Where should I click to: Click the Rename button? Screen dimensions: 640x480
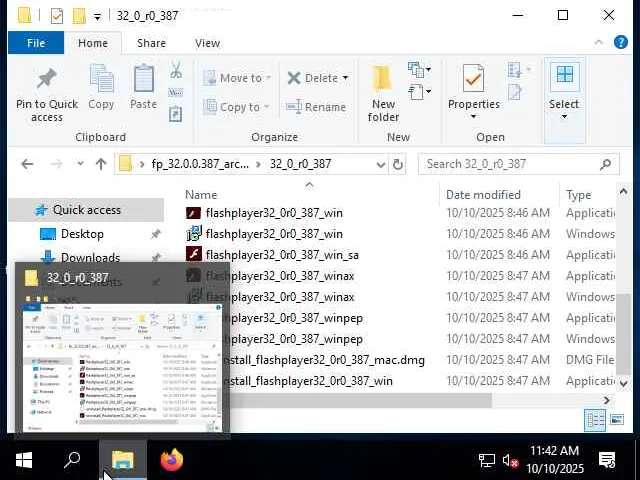pyautogui.click(x=316, y=107)
